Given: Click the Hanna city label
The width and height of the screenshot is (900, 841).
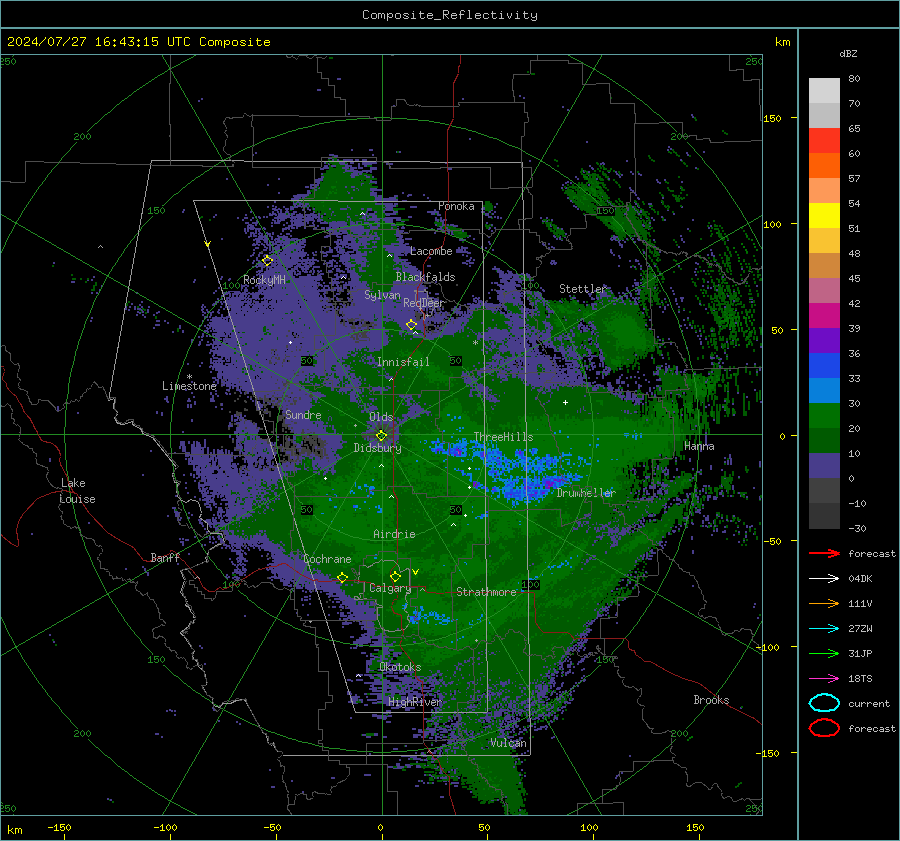Looking at the screenshot, I should tap(699, 446).
